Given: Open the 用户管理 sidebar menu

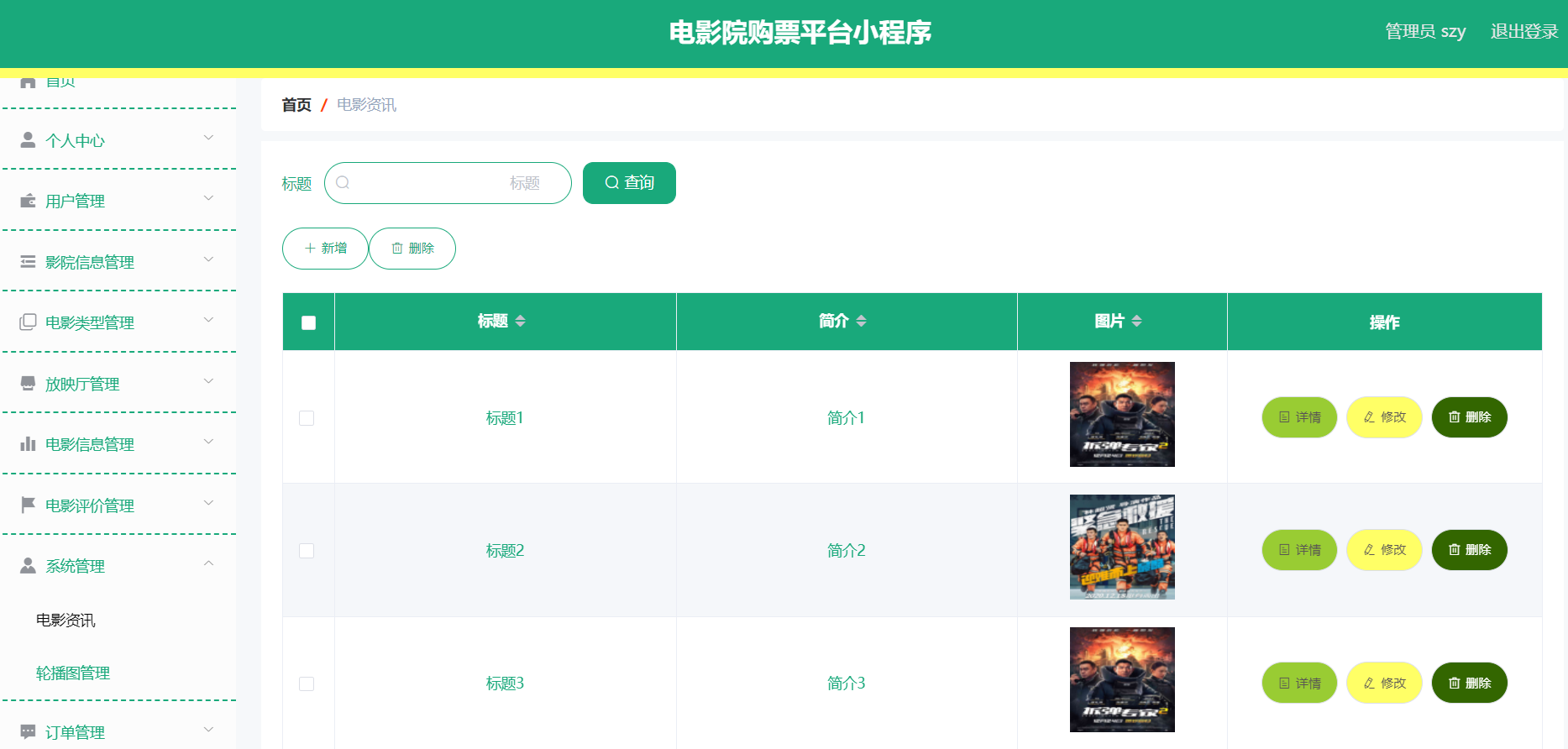Looking at the screenshot, I should pyautogui.click(x=119, y=201).
